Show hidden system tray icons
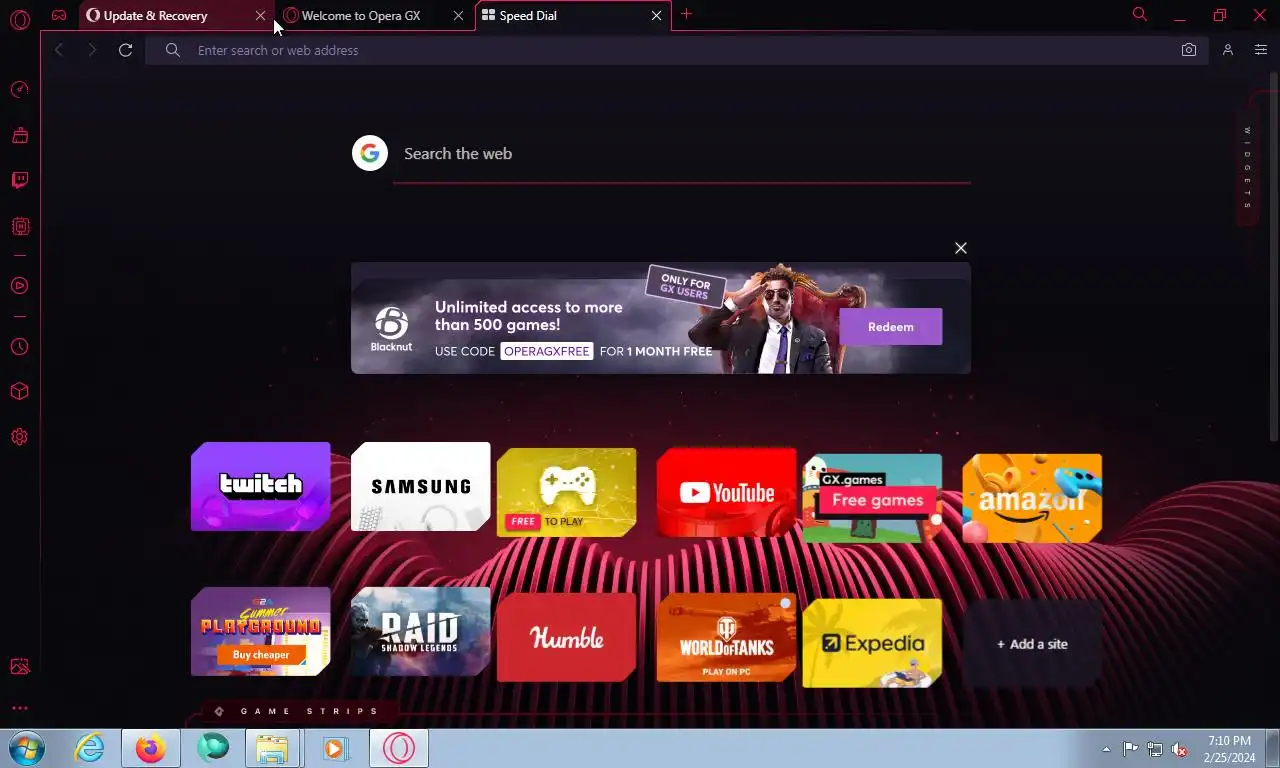Image resolution: width=1280 pixels, height=768 pixels. tap(1106, 749)
